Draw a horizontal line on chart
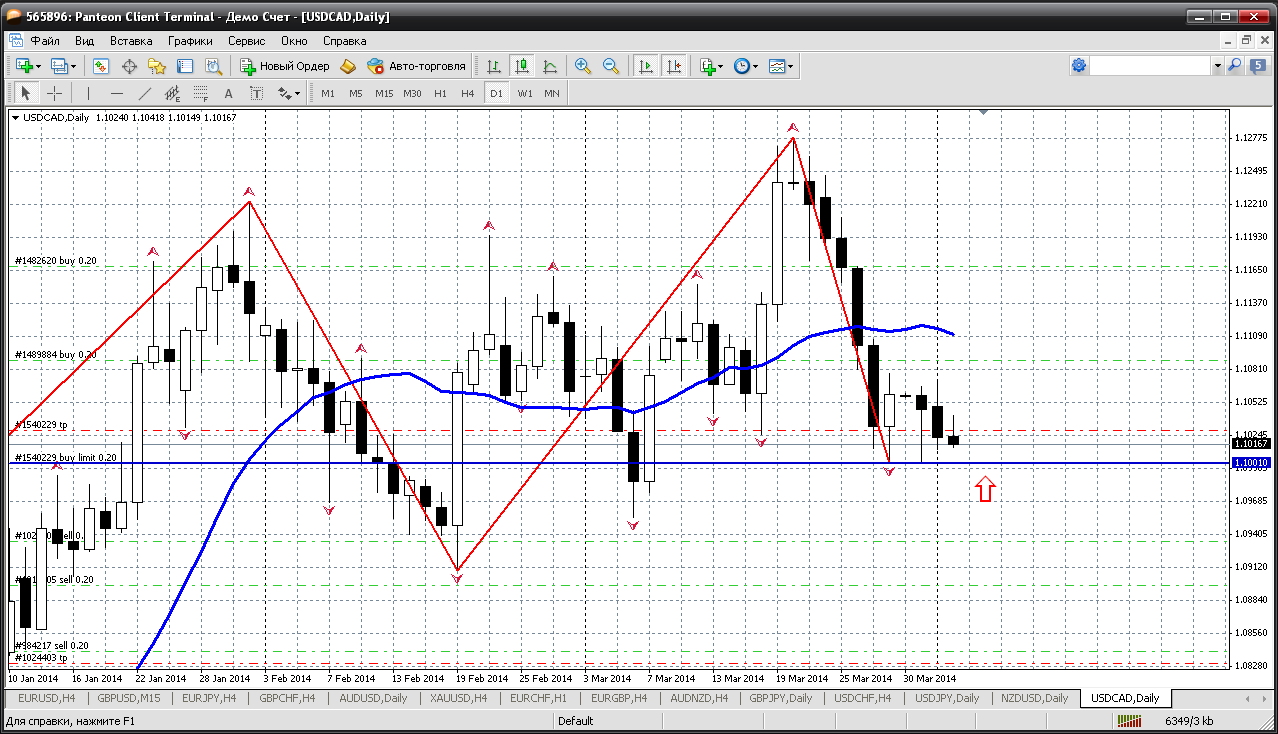This screenshot has width=1278, height=734. click(117, 93)
